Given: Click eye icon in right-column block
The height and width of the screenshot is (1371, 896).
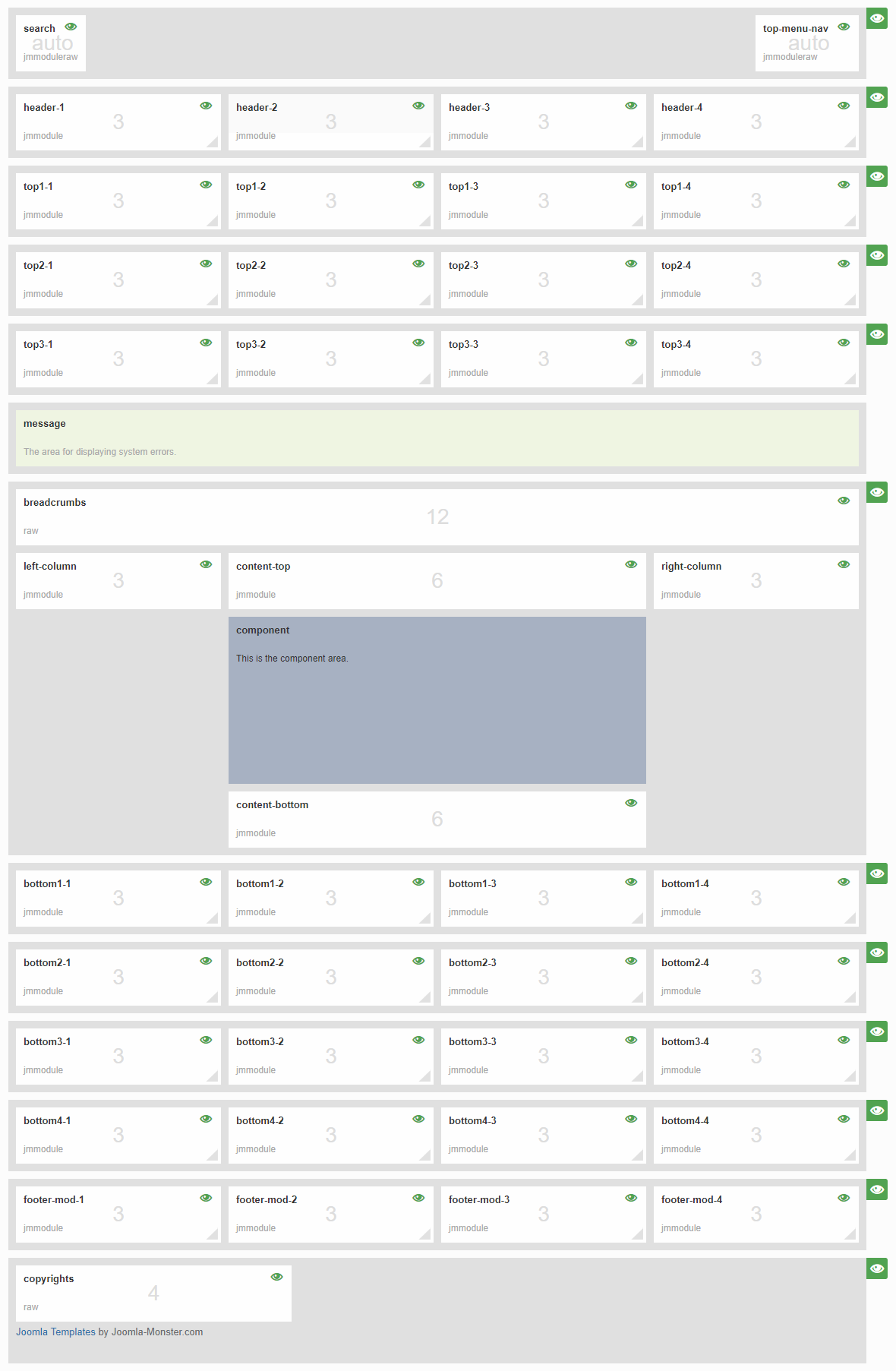Looking at the screenshot, I should click(x=844, y=564).
